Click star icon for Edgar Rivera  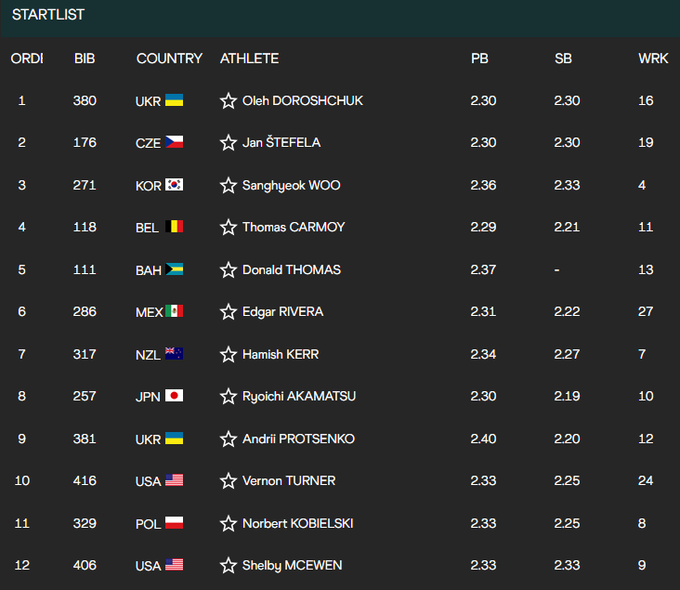click(229, 312)
